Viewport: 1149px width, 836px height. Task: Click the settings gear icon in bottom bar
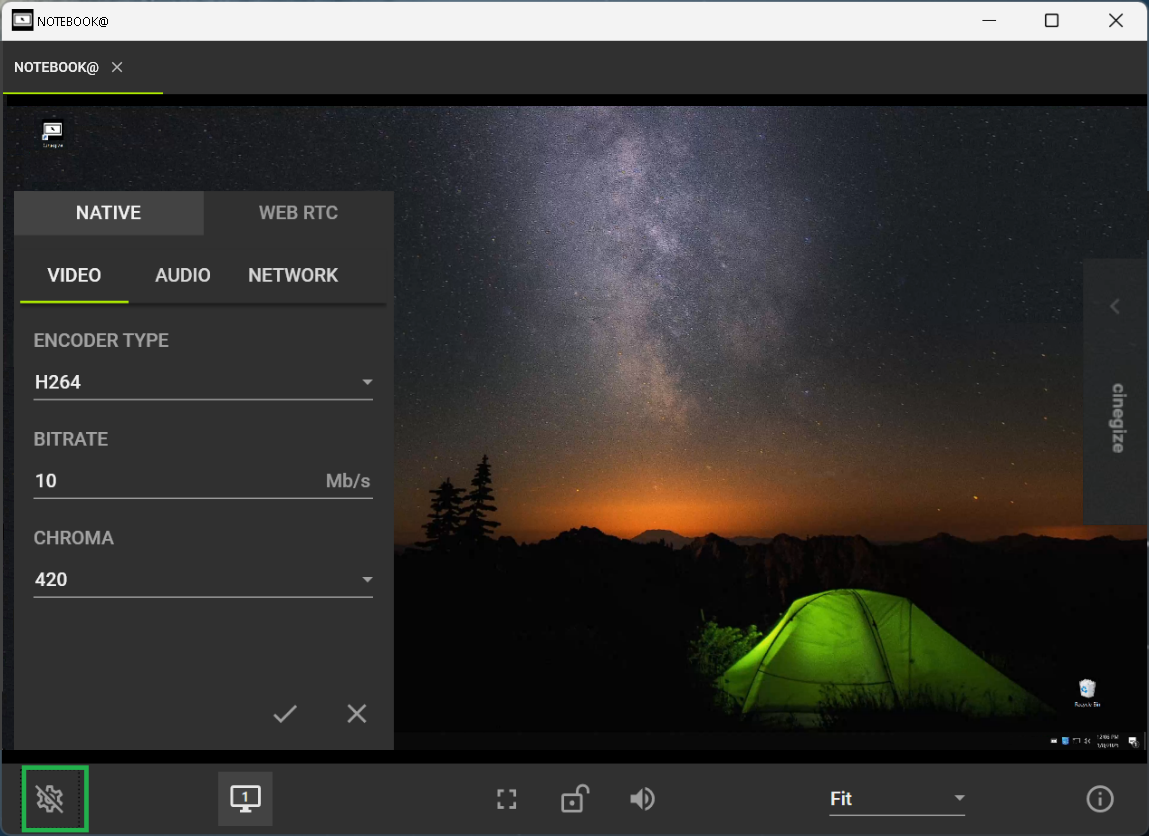(x=50, y=798)
